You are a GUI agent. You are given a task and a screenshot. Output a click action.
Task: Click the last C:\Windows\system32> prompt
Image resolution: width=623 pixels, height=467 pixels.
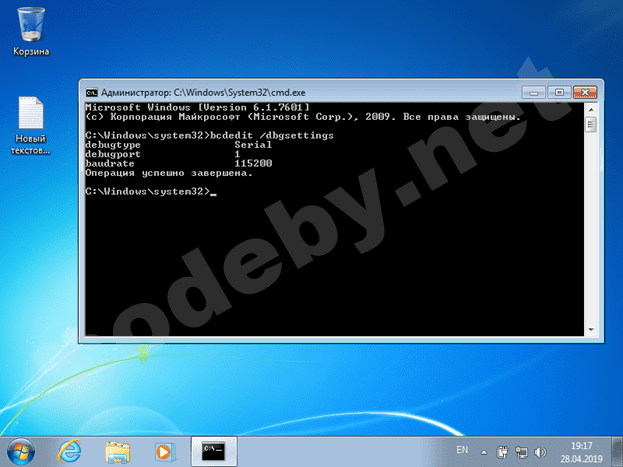[x=148, y=192]
